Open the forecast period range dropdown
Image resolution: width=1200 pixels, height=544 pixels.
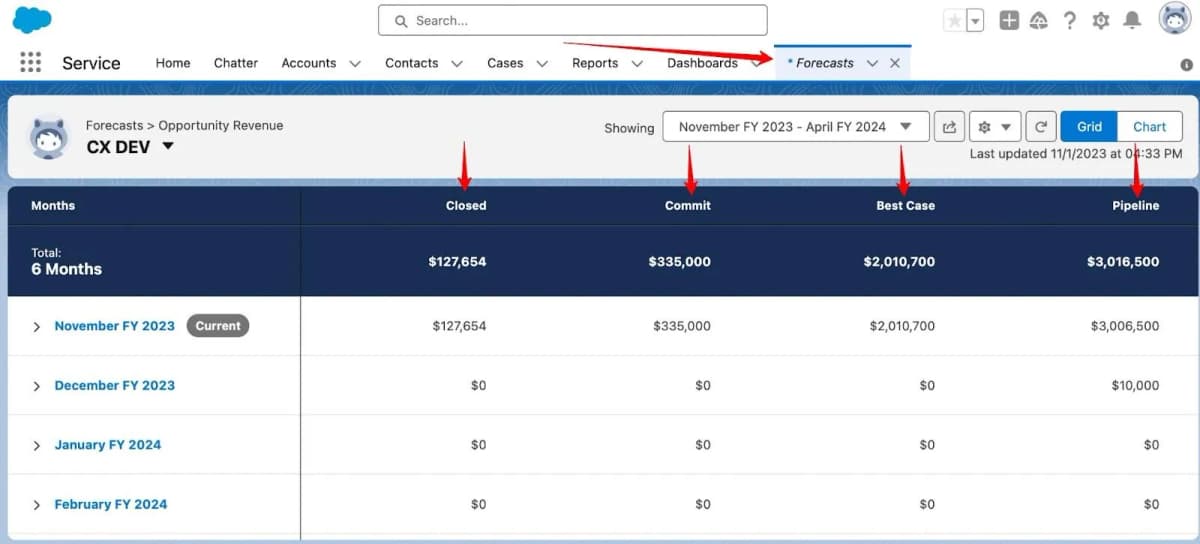pos(796,127)
